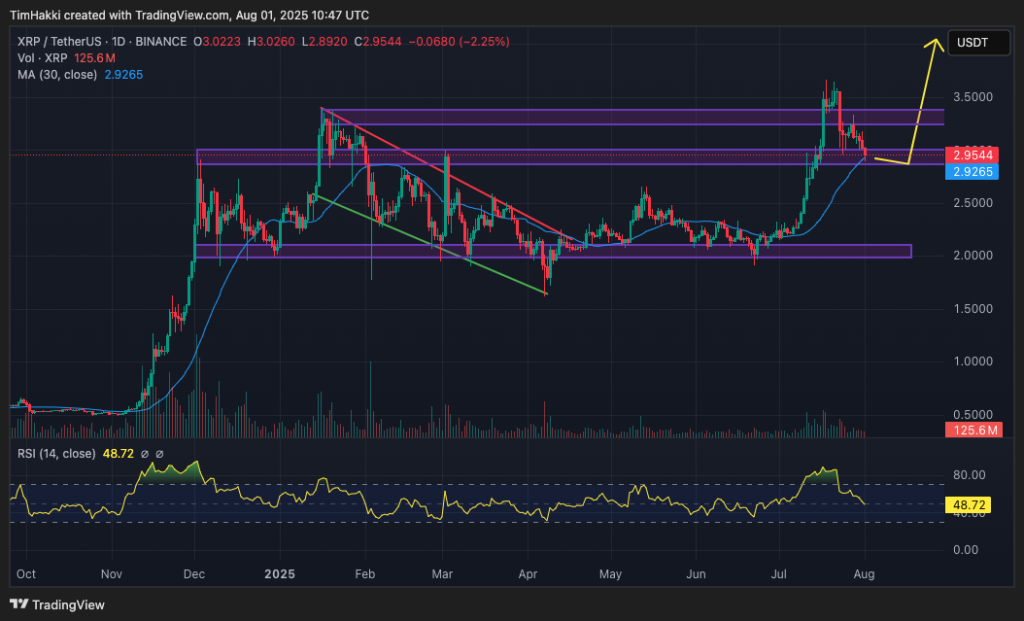Click the TradingView logo icon
Screen dimensions: 1024x621
click(x=18, y=604)
